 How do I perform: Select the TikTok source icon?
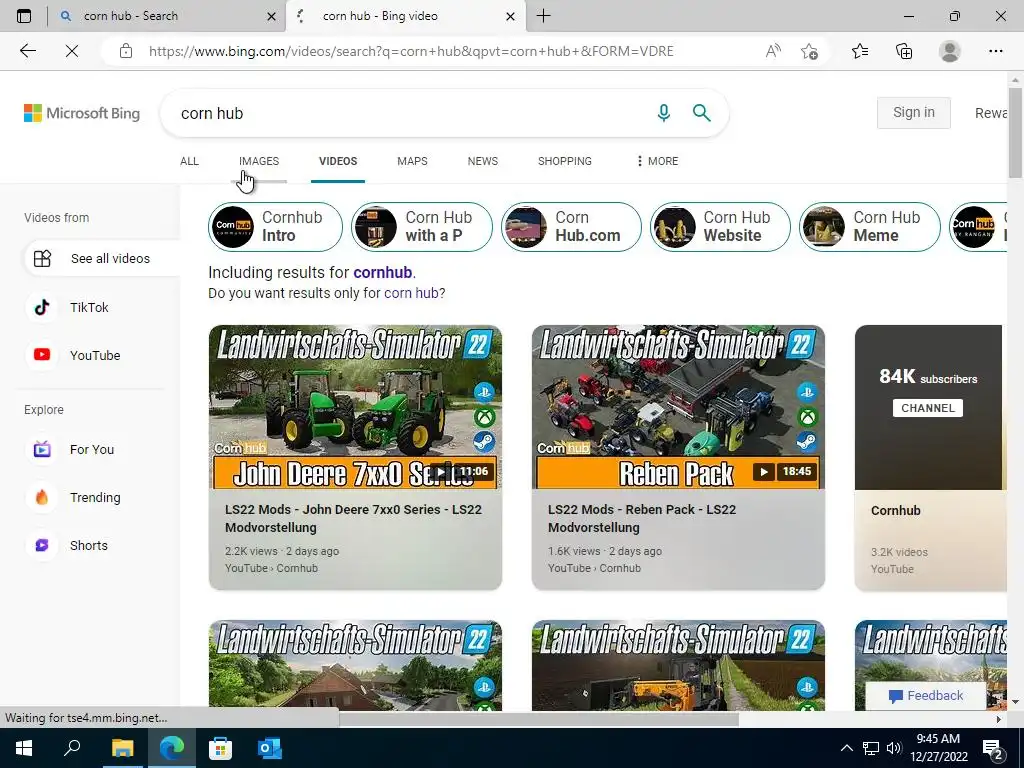(42, 307)
